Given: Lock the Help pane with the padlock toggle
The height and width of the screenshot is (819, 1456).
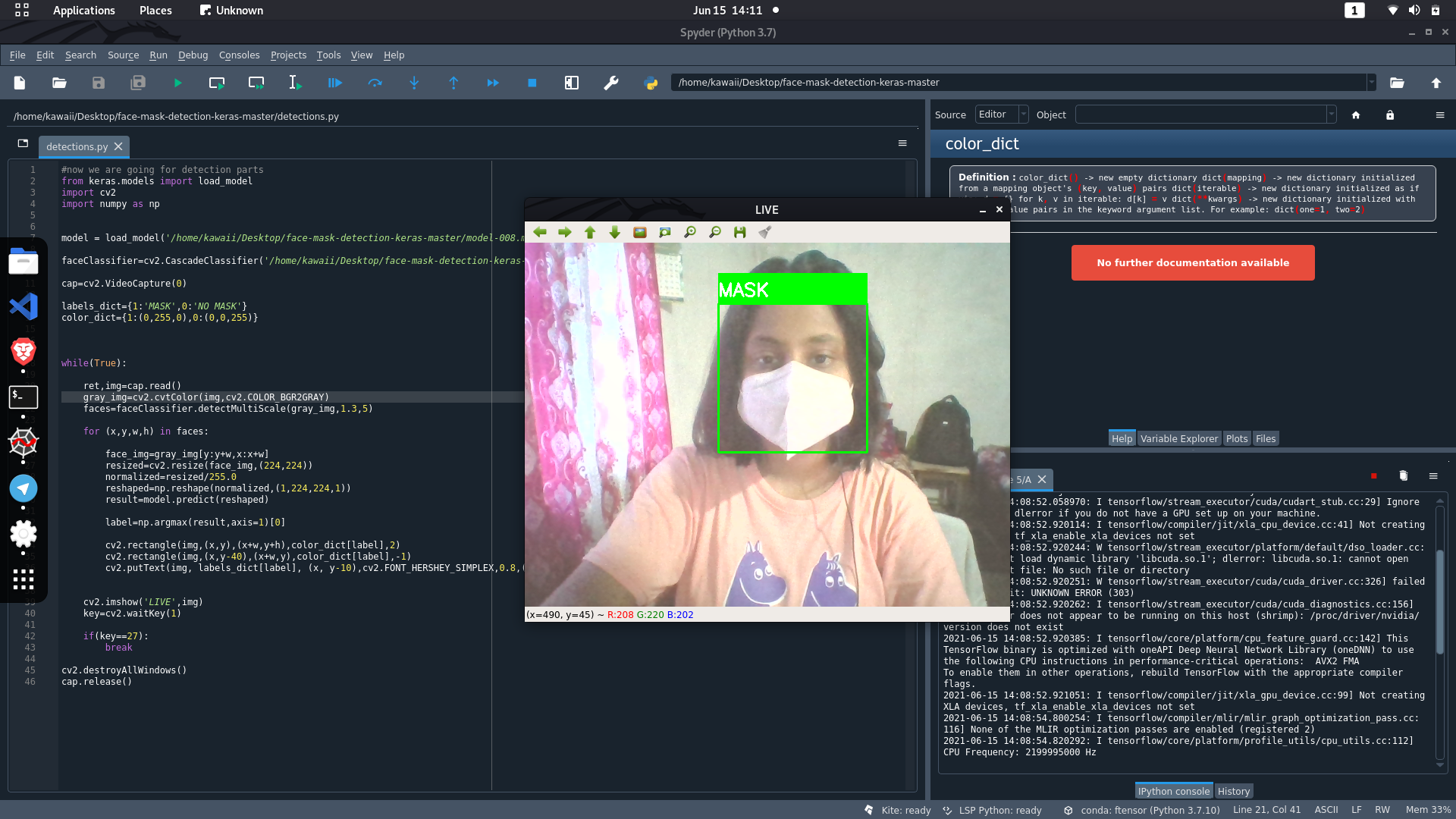Looking at the screenshot, I should point(1390,115).
